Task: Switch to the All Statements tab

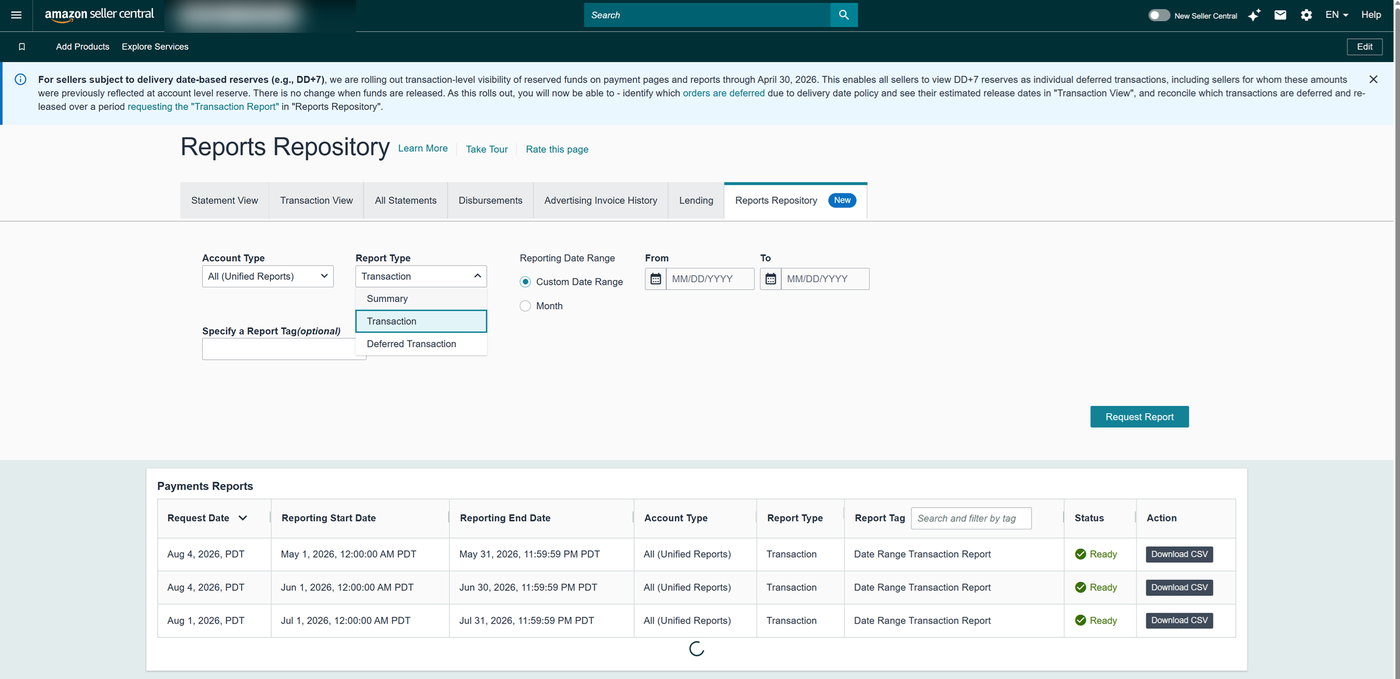Action: (405, 200)
